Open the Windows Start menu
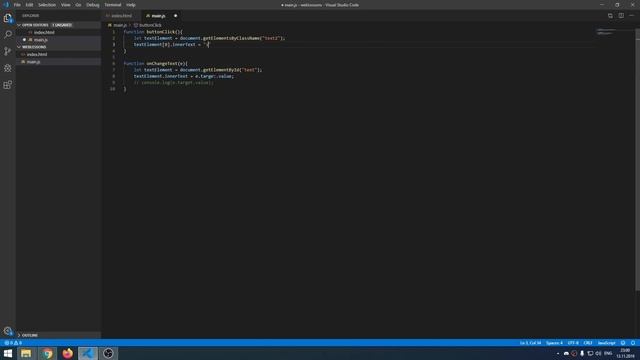640x360 pixels. pos(8,353)
